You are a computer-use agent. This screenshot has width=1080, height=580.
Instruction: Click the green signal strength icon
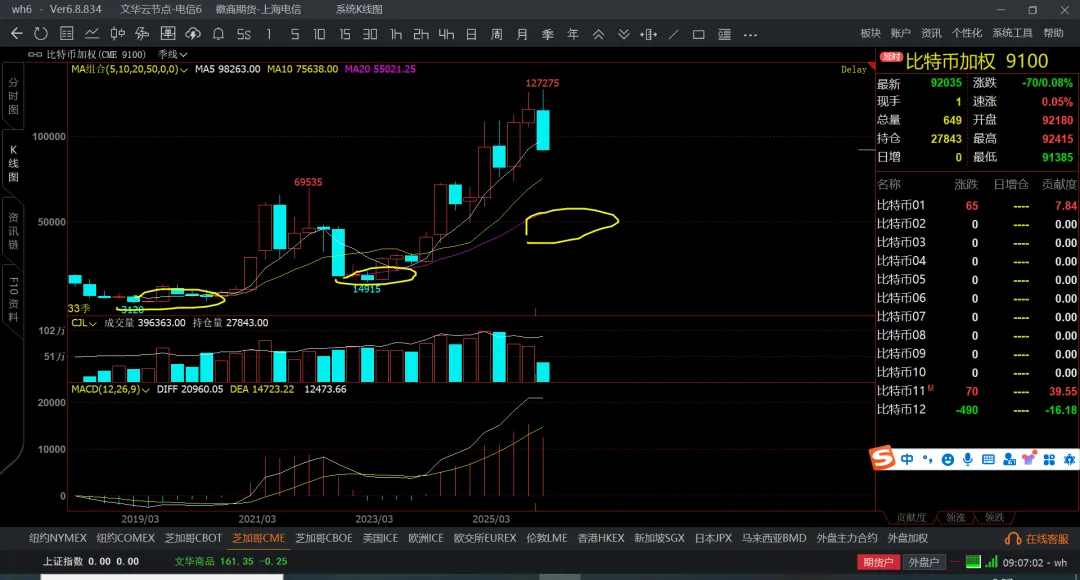[x=991, y=562]
